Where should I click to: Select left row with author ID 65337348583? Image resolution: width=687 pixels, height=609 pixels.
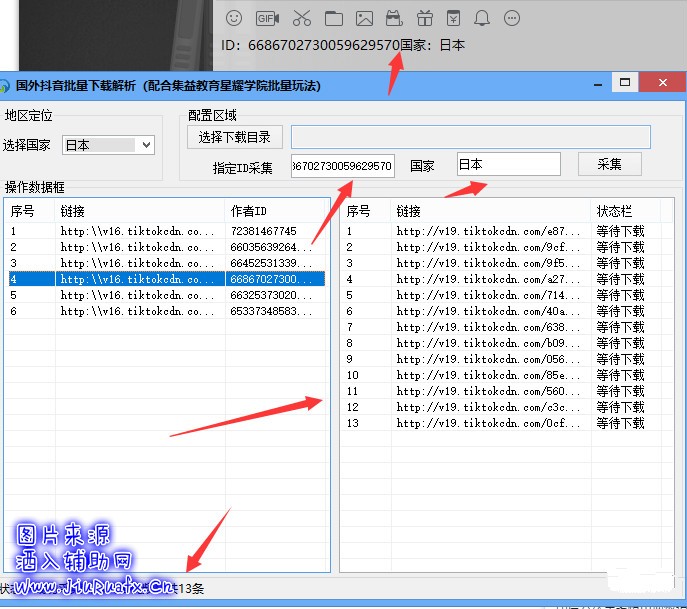pos(166,311)
